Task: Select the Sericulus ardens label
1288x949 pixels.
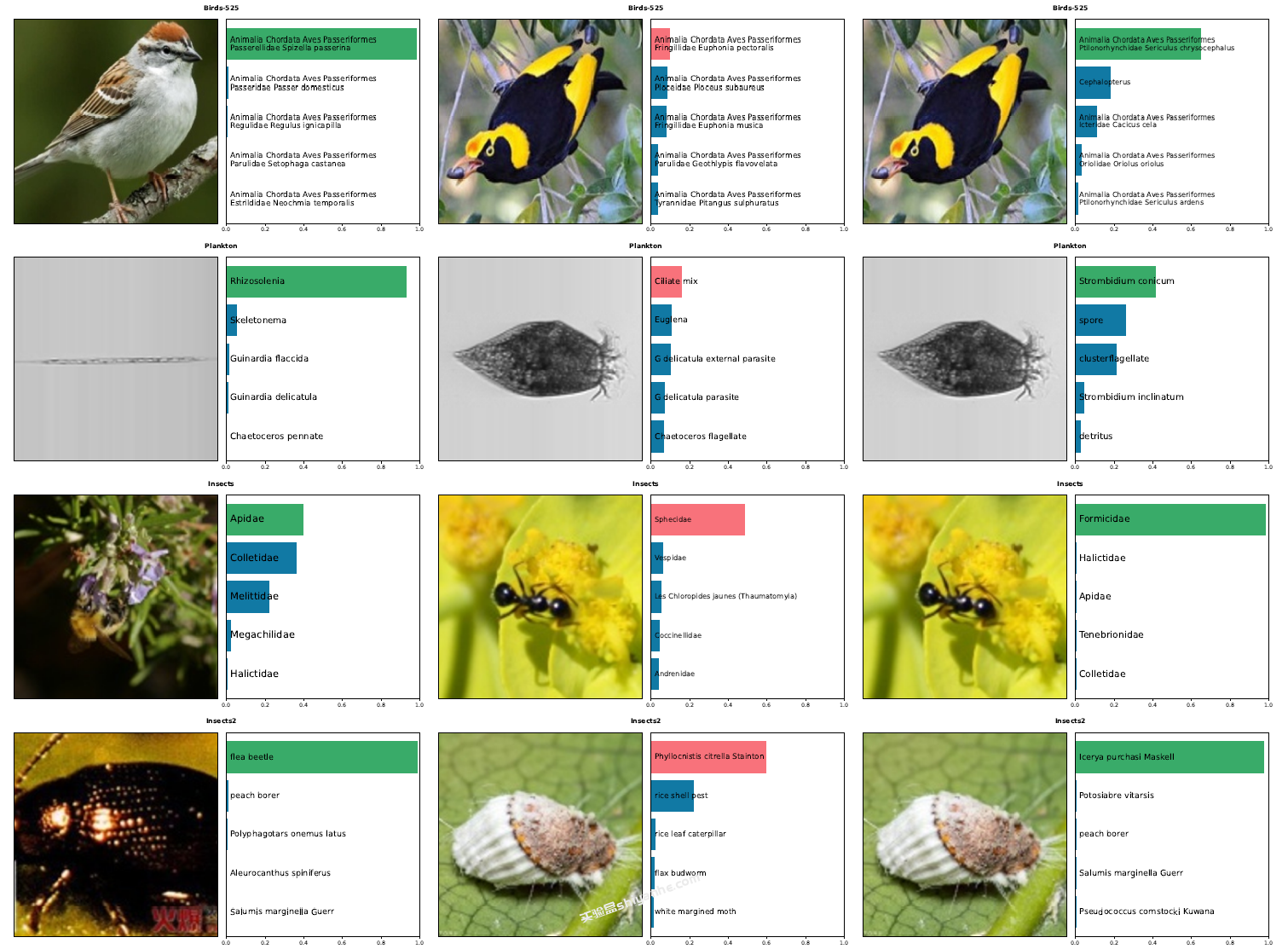Action: 1146,199
